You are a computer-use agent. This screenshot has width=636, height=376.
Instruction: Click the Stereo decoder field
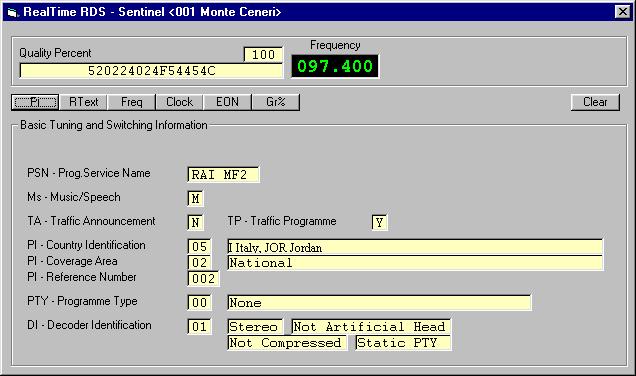coord(255,327)
